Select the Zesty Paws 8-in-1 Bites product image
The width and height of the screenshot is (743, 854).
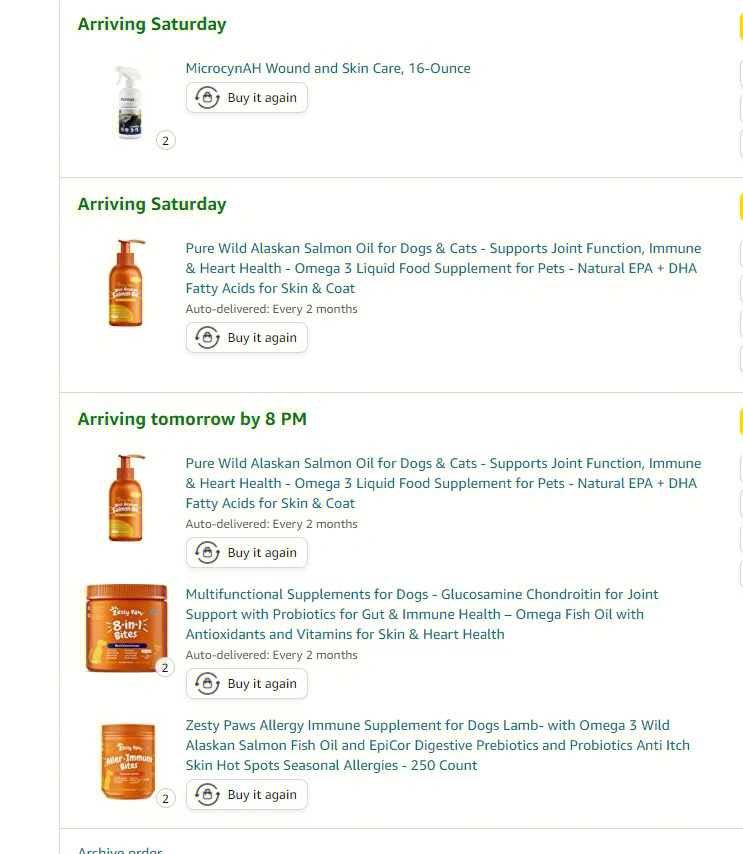click(125, 627)
